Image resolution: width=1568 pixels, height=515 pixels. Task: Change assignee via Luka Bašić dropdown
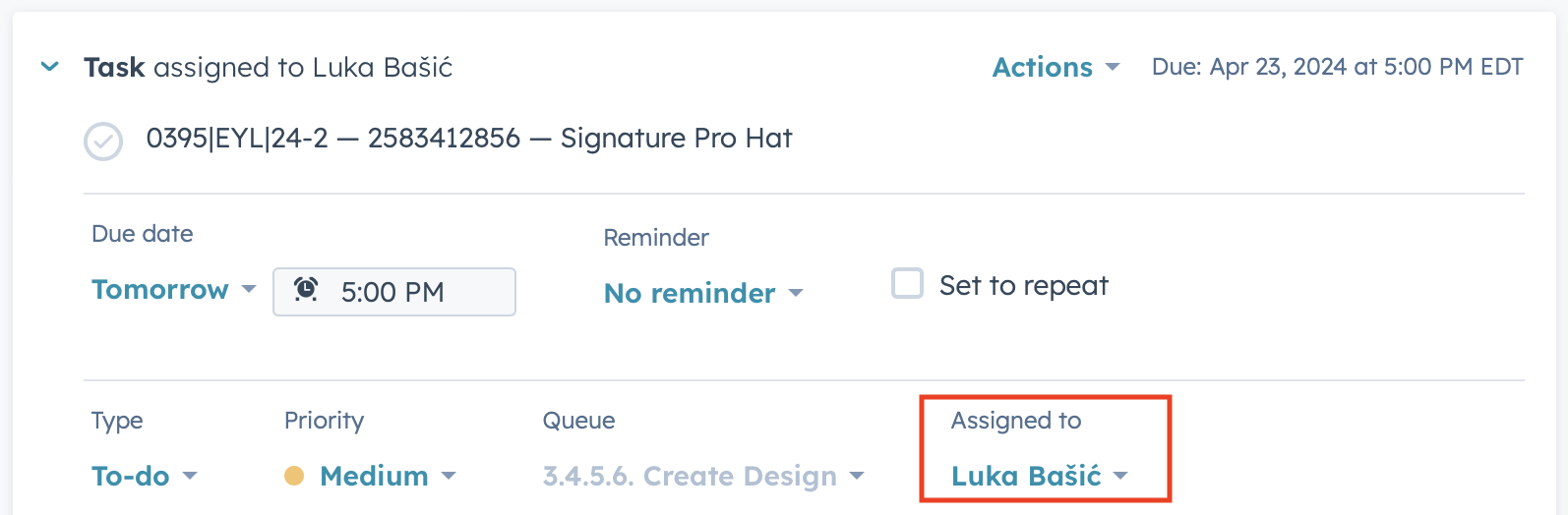(1026, 477)
